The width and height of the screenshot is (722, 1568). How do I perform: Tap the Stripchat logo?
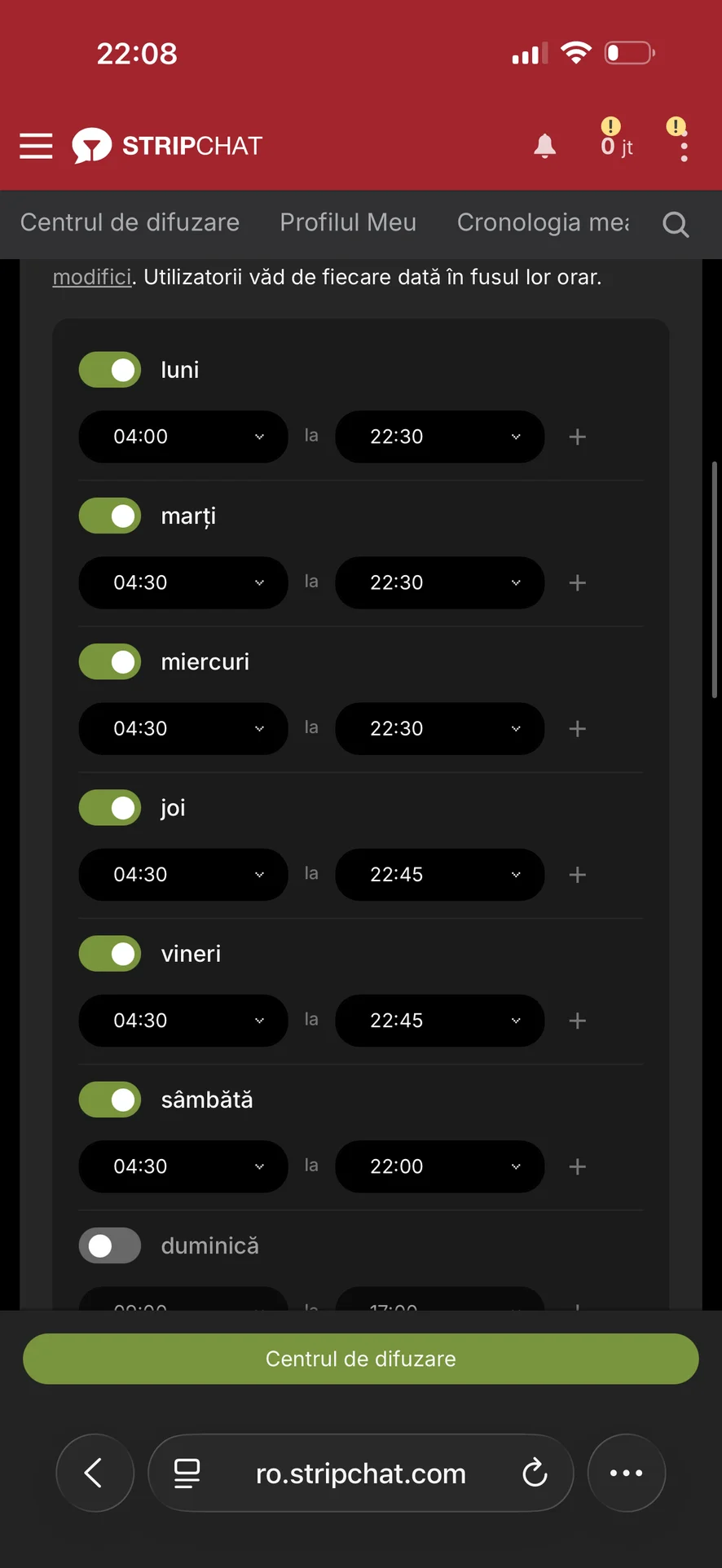pos(168,147)
